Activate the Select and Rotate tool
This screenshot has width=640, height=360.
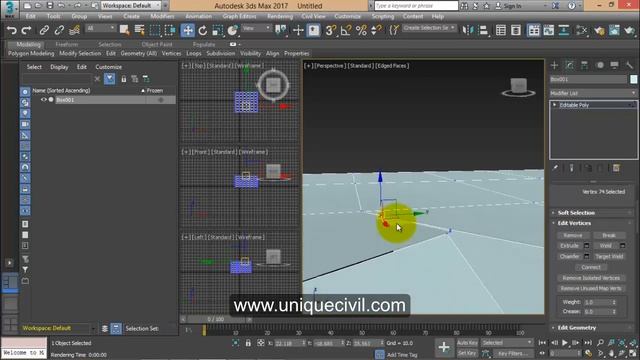coord(202,30)
